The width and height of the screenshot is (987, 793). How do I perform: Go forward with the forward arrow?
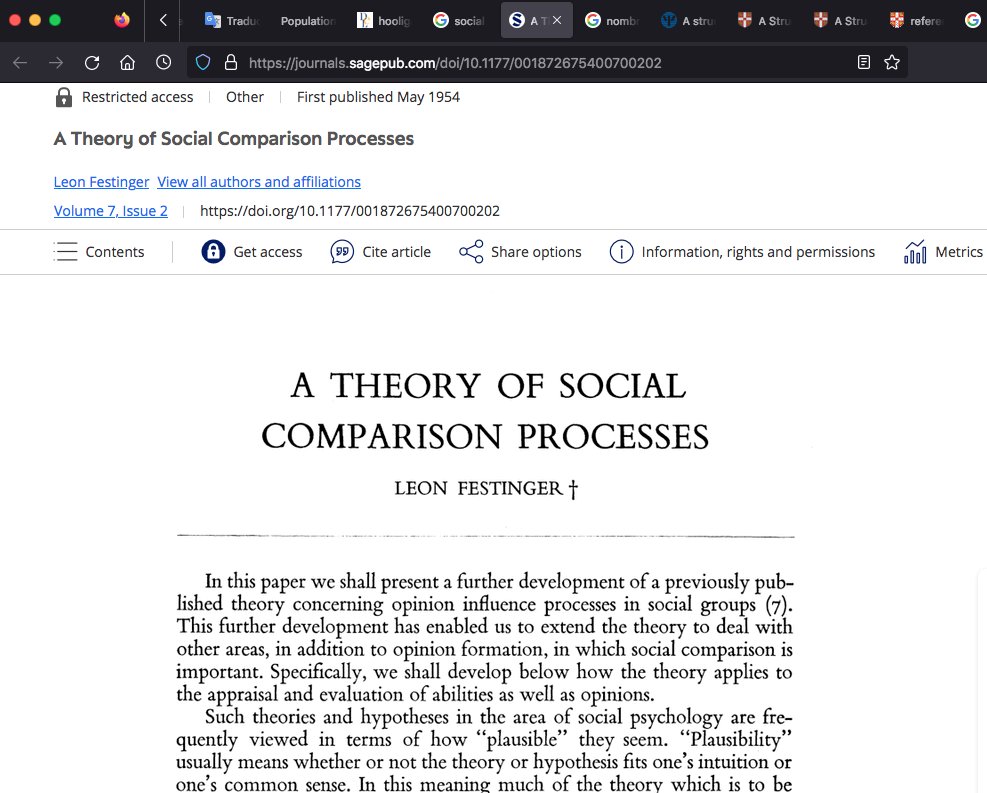[56, 62]
